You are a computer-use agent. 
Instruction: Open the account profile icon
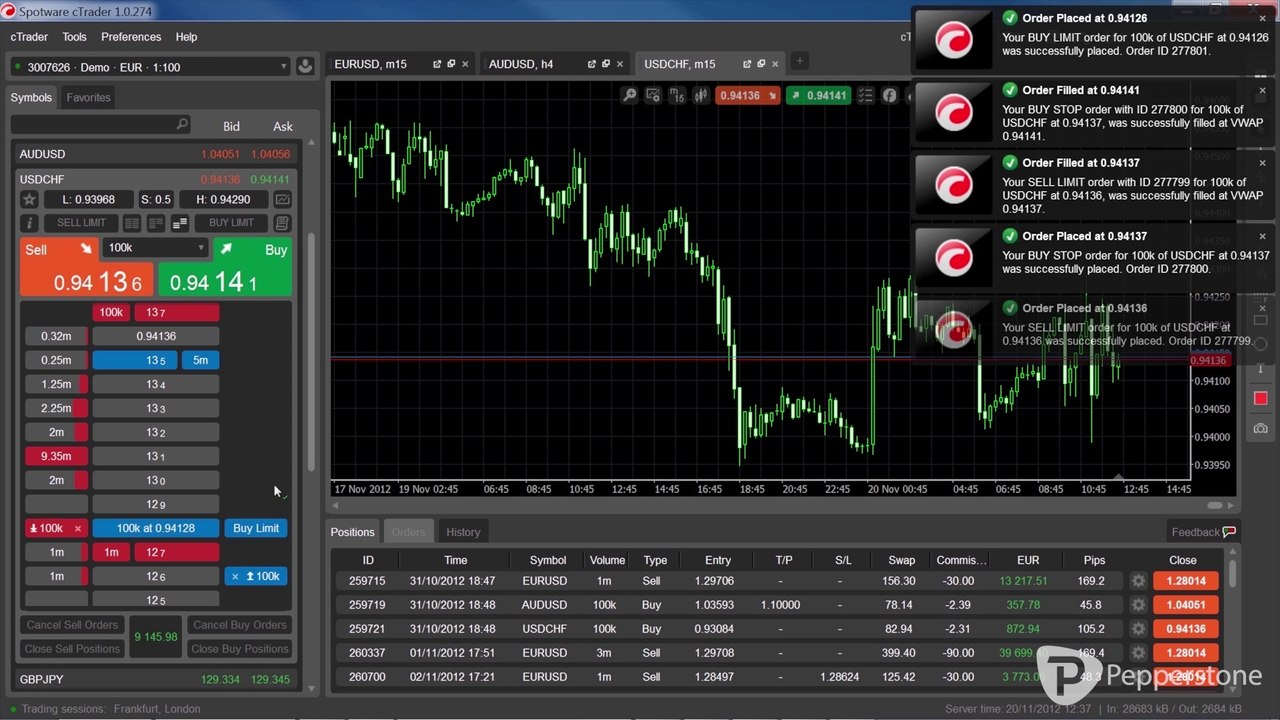[305, 67]
